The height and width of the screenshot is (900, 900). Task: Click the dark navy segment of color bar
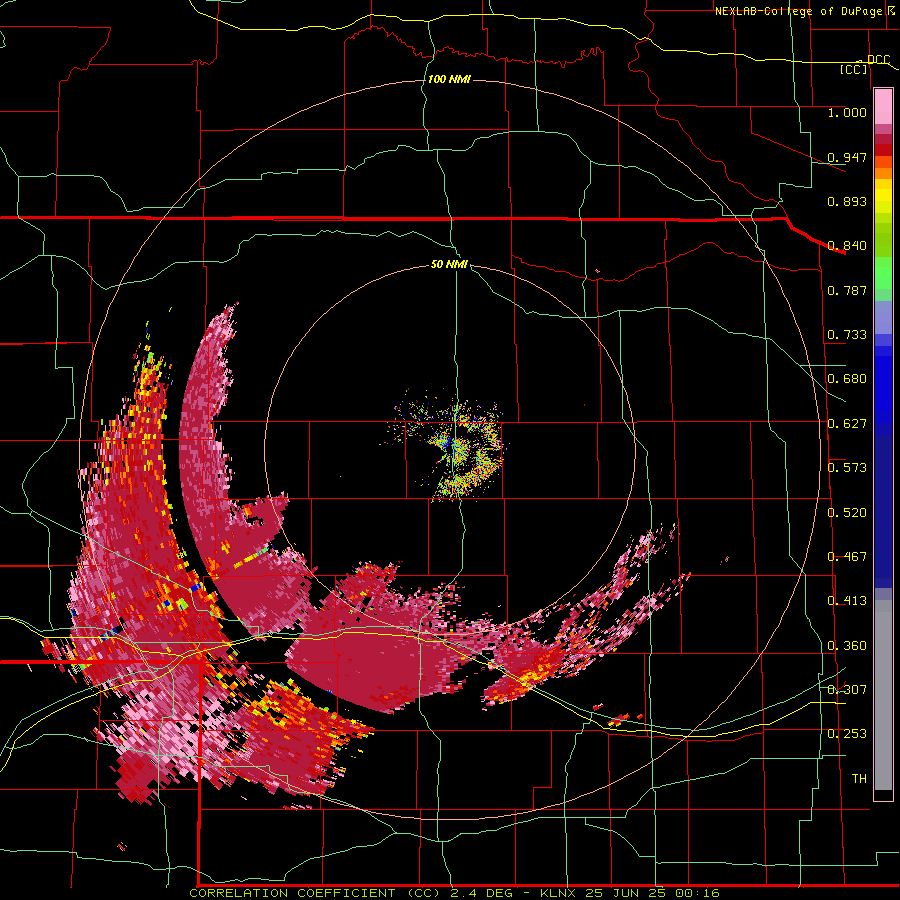tap(883, 511)
